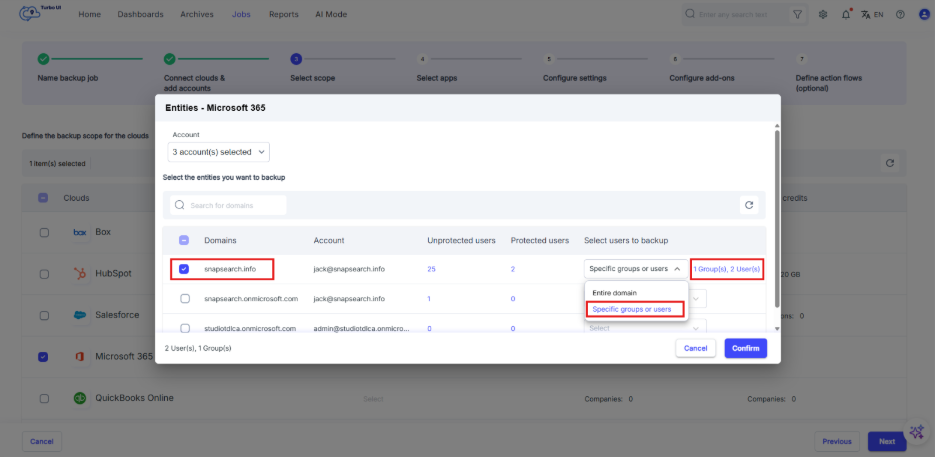Expand the '3 account(s) selected' dropdown

(219, 152)
